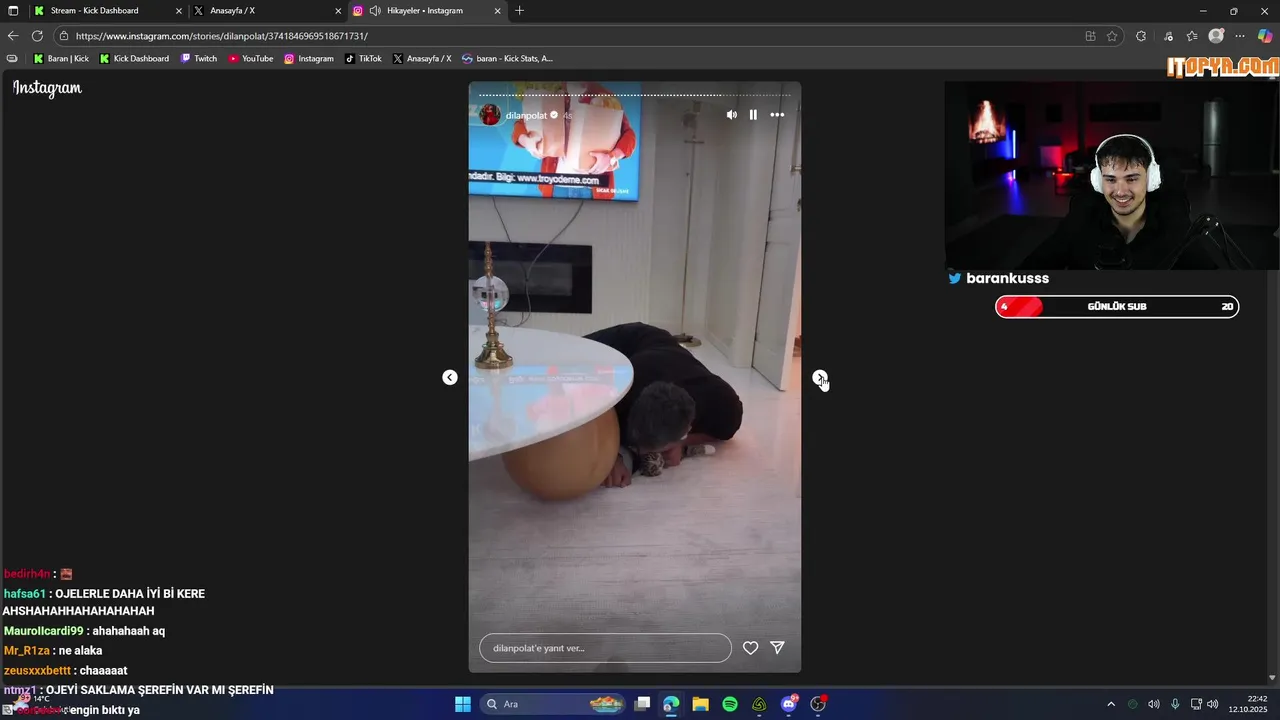Reload the current page

click(38, 36)
